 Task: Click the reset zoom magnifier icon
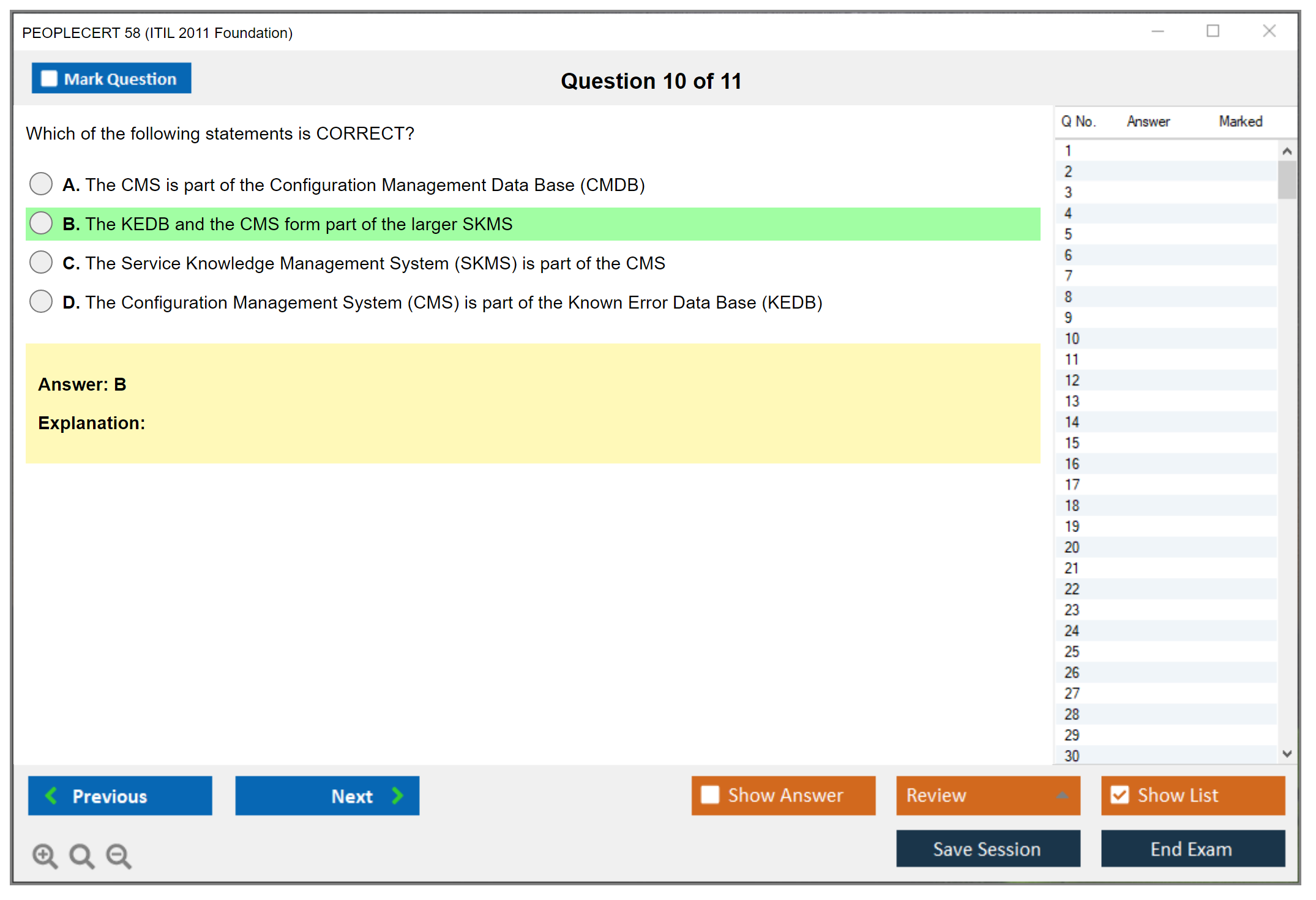[x=81, y=855]
